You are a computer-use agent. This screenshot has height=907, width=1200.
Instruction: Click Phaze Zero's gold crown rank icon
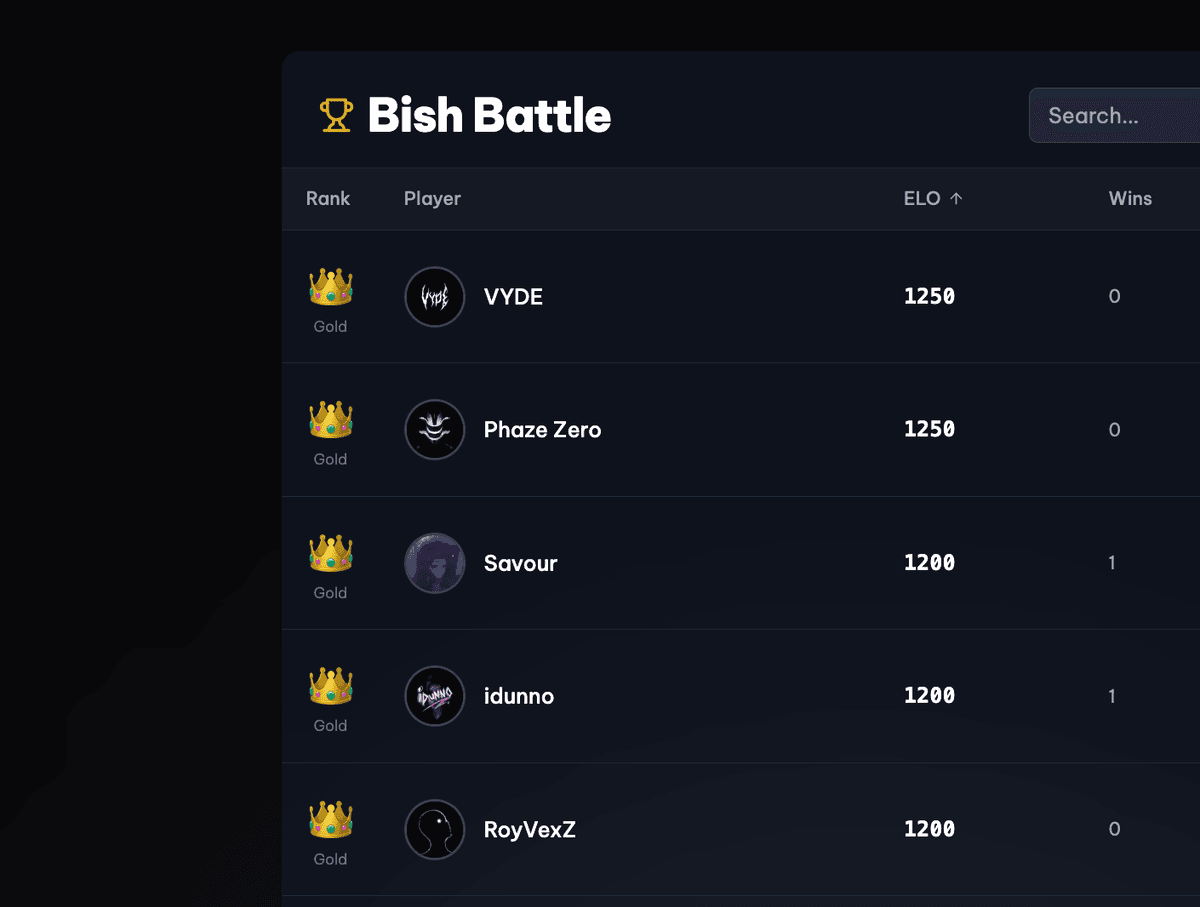tap(331, 420)
